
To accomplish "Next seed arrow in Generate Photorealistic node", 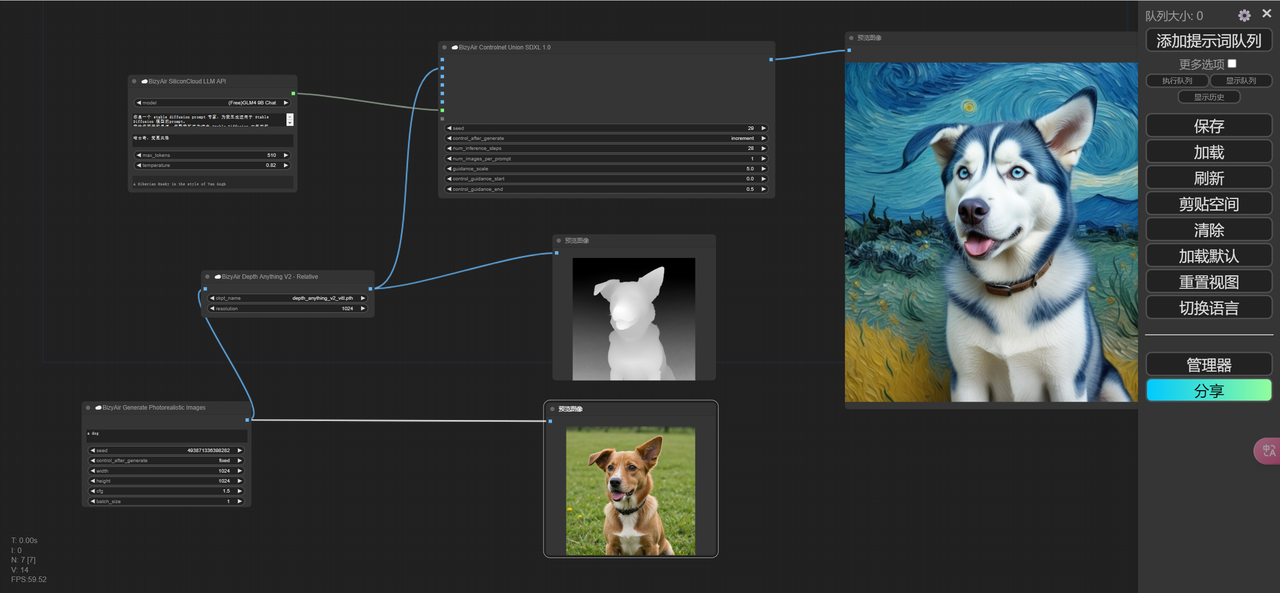I will [240, 450].
